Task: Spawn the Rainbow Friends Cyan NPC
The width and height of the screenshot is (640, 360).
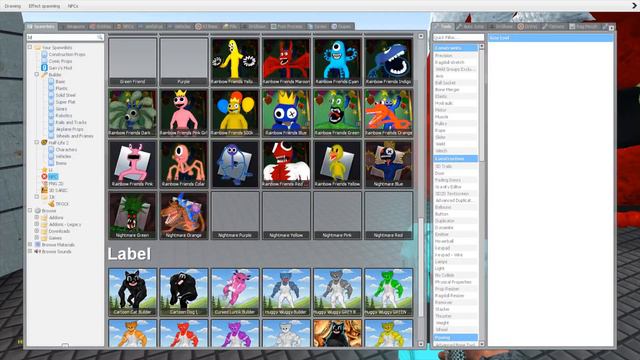Action: (x=337, y=62)
